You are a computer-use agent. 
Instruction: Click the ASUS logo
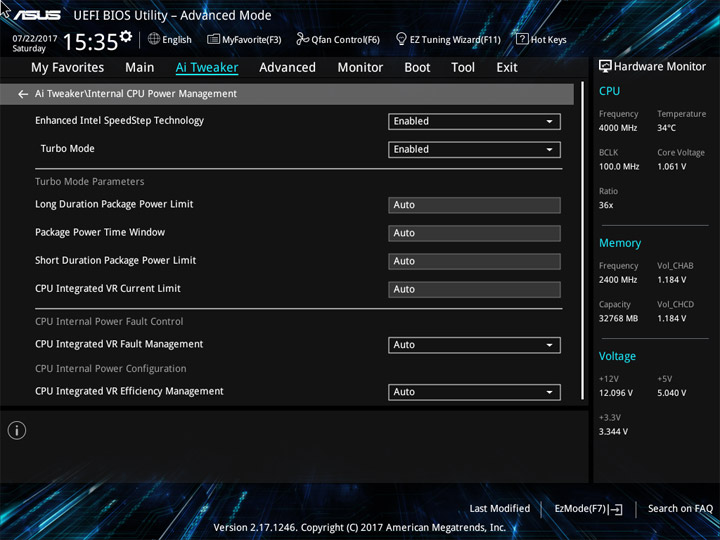tap(37, 15)
